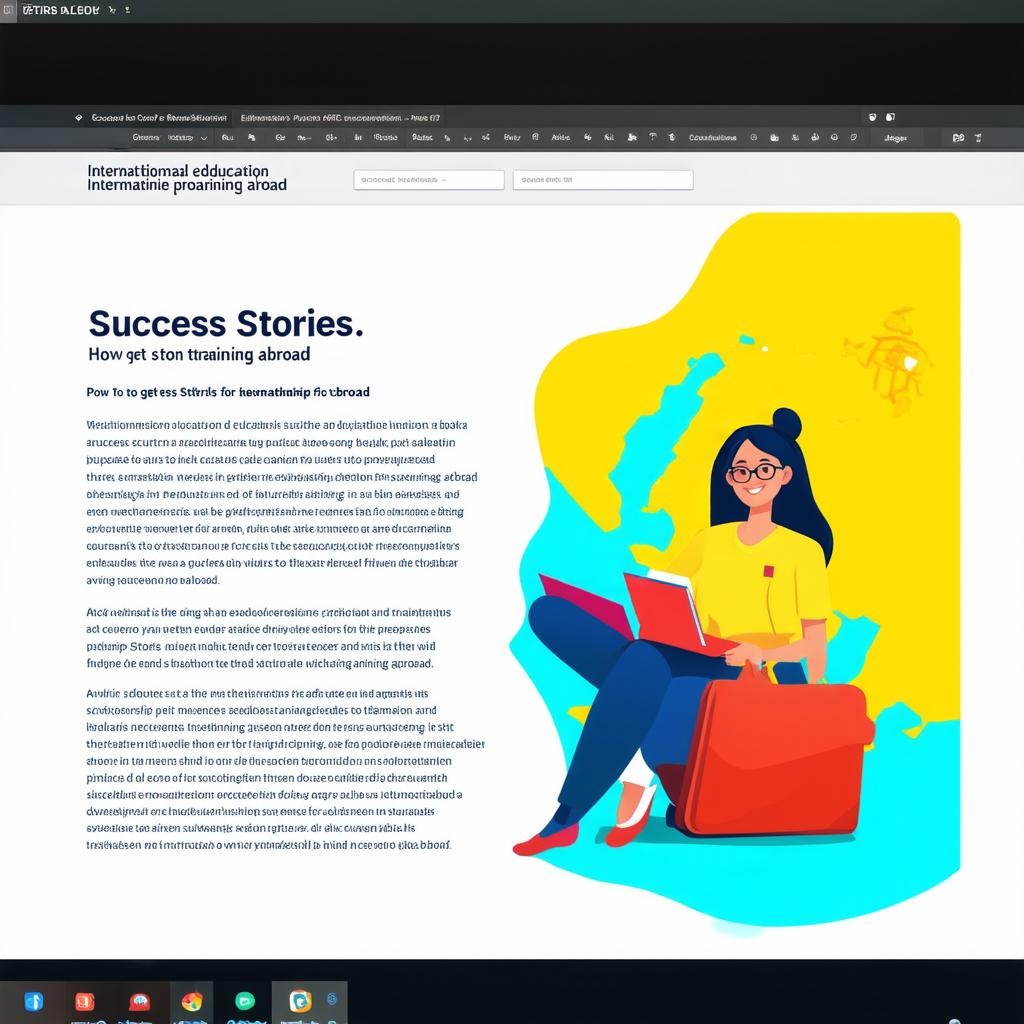Click the International education site title
Screen dimensions: 1024x1024
[186, 178]
